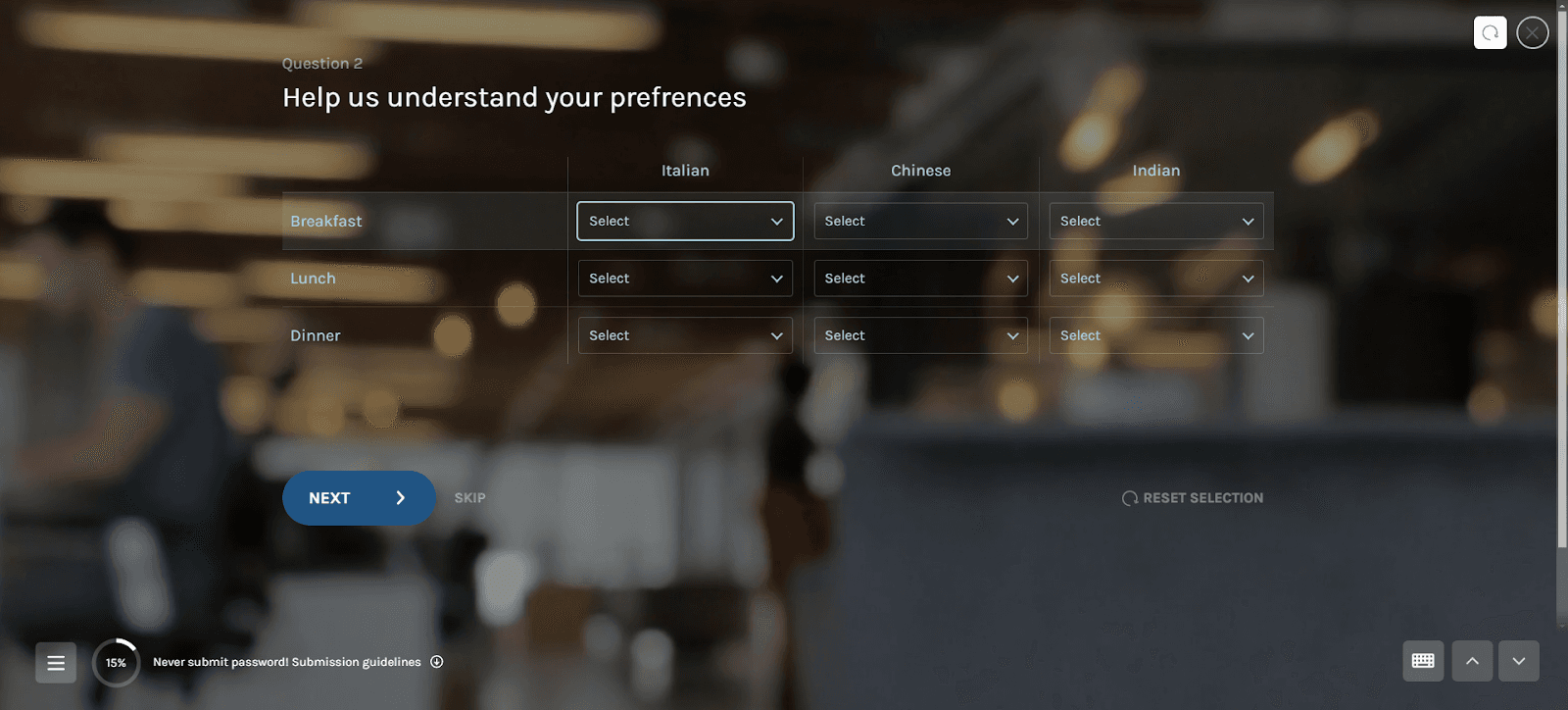Screen dimensions: 1568x710
Task: Open the Lunch Italian dropdown
Action: 685,279
